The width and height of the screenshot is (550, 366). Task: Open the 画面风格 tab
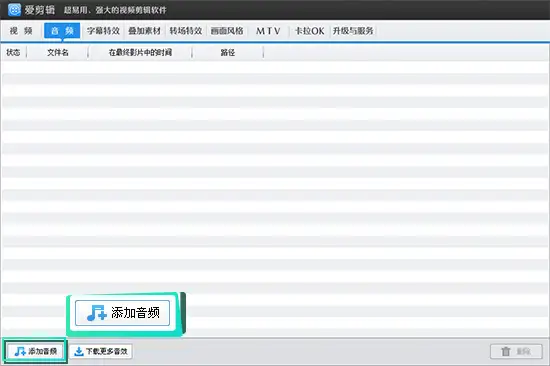click(227, 31)
